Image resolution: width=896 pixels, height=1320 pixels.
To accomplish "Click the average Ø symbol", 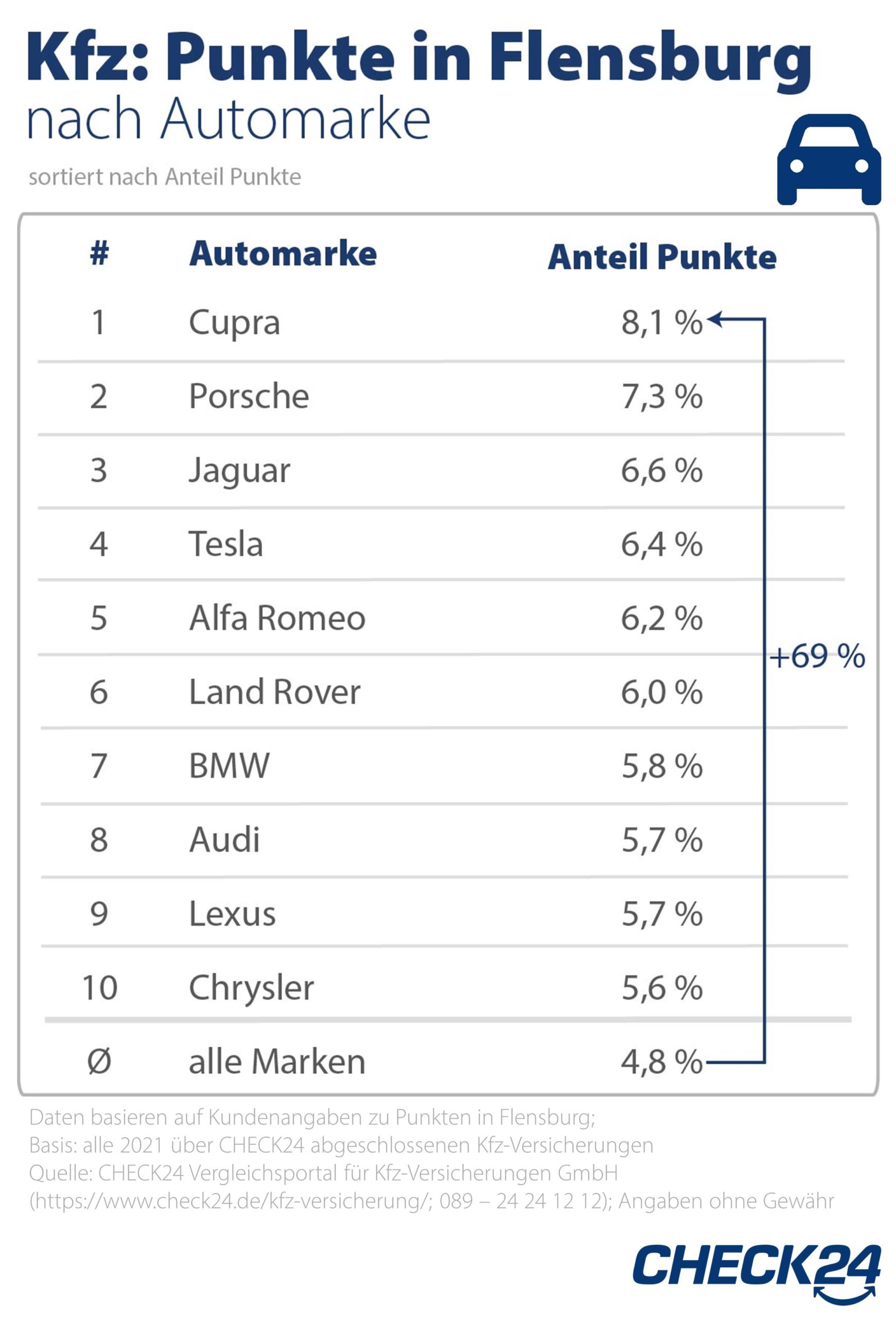I will point(99,1061).
